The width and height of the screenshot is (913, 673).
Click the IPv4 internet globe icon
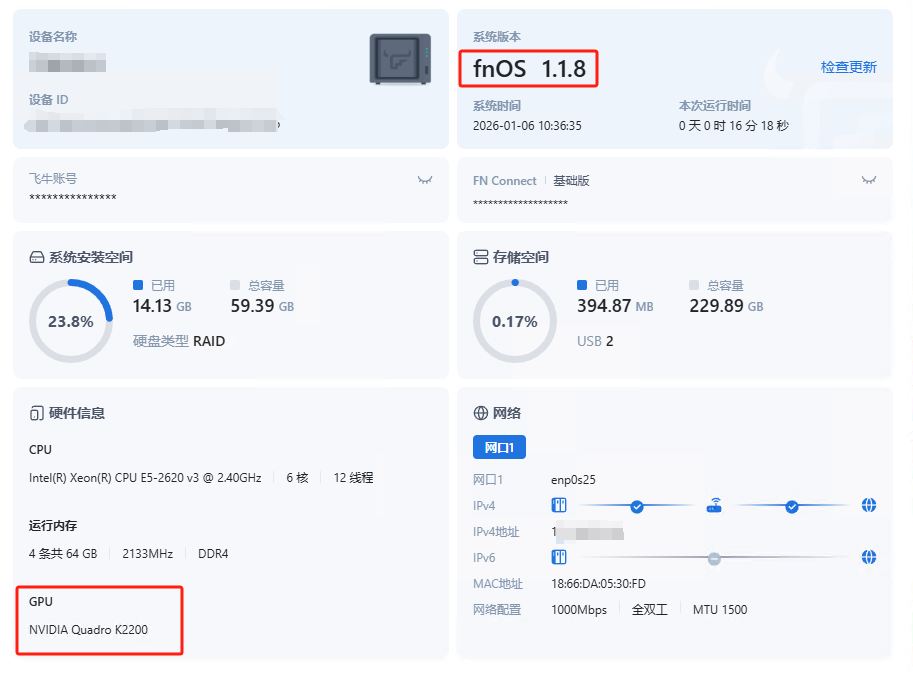point(868,505)
